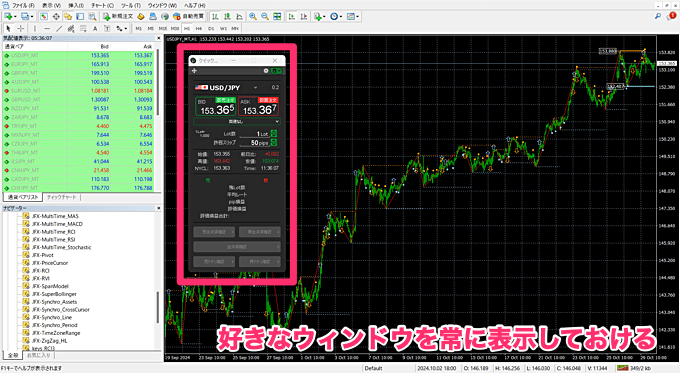This screenshot has width=680, height=373.
Task: Open the arrows objects dropdown
Action: click(121, 29)
